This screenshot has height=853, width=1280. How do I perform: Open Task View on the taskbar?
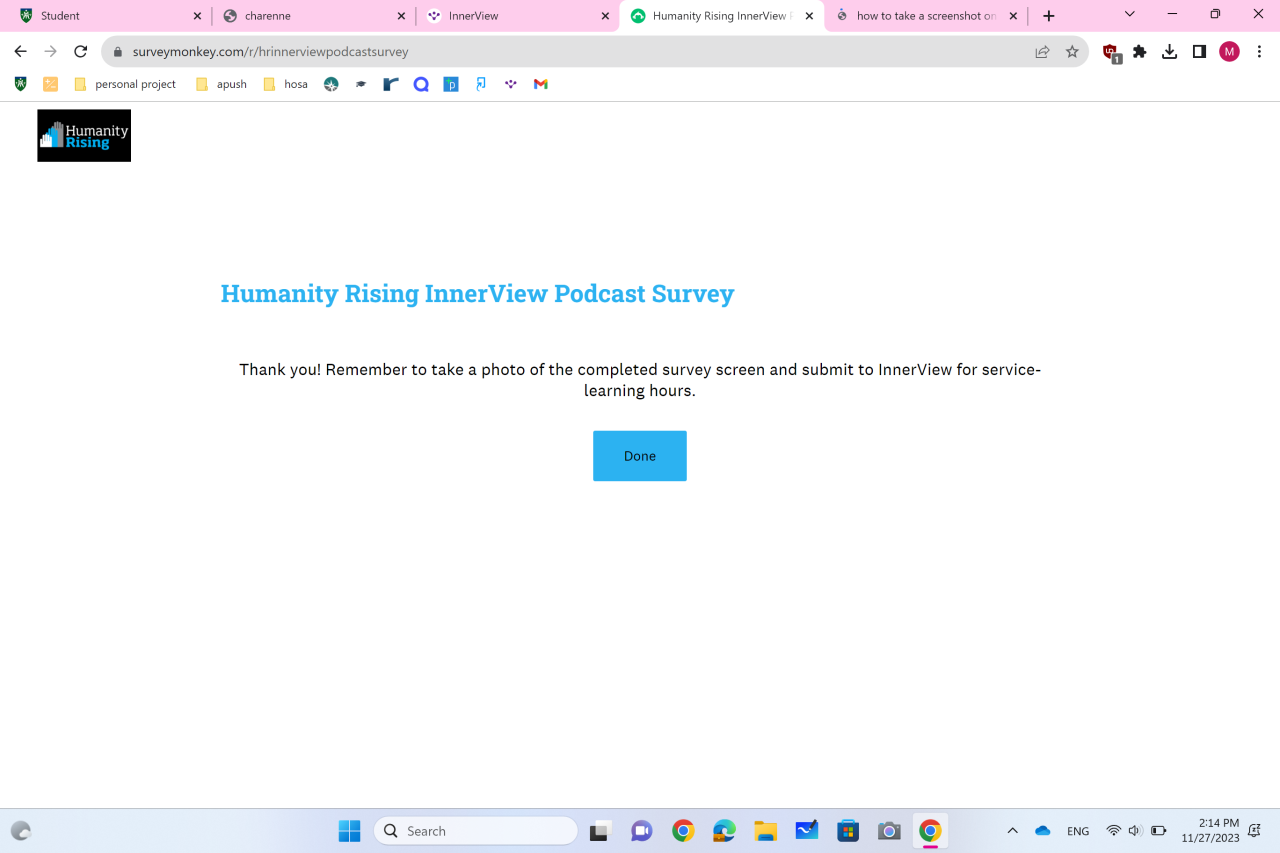(600, 831)
